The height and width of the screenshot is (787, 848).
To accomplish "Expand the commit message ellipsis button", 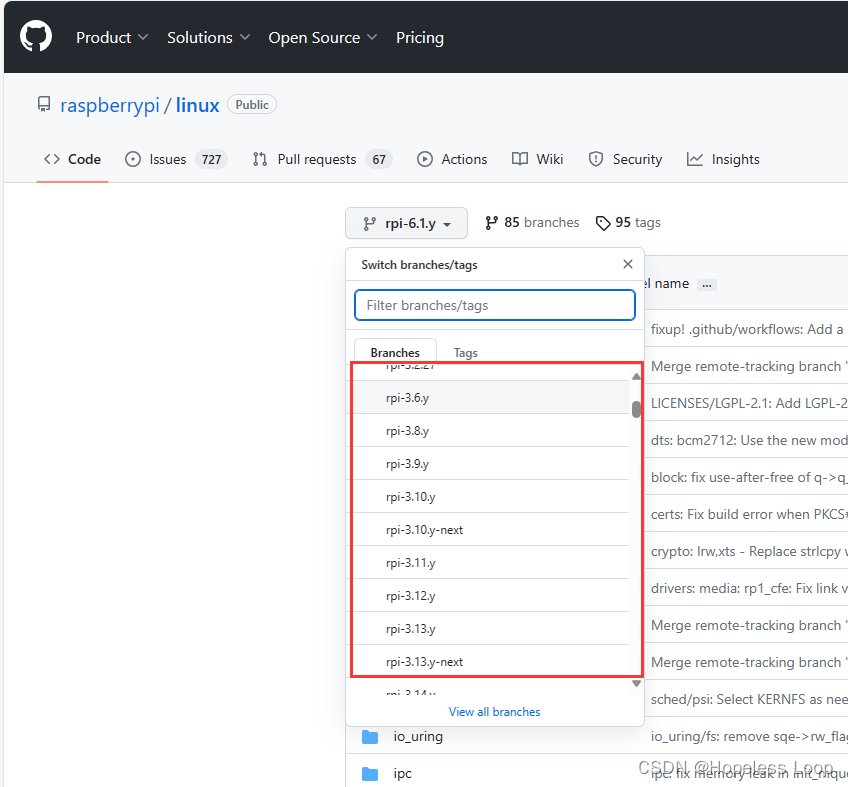I will click(706, 285).
